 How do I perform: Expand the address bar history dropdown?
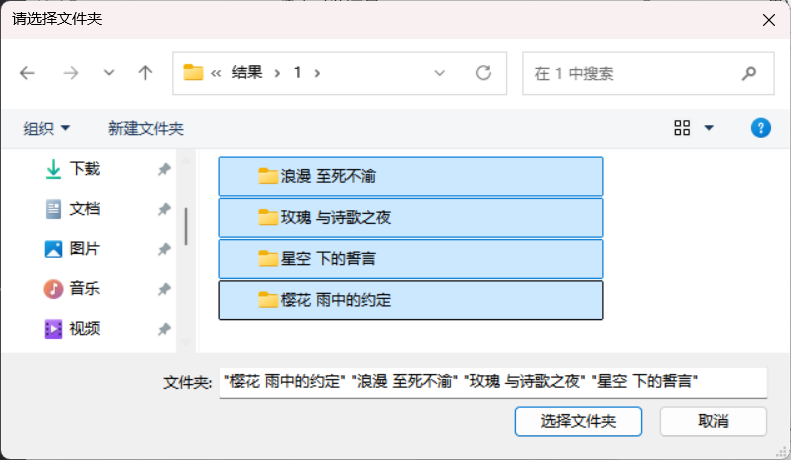[x=440, y=73]
